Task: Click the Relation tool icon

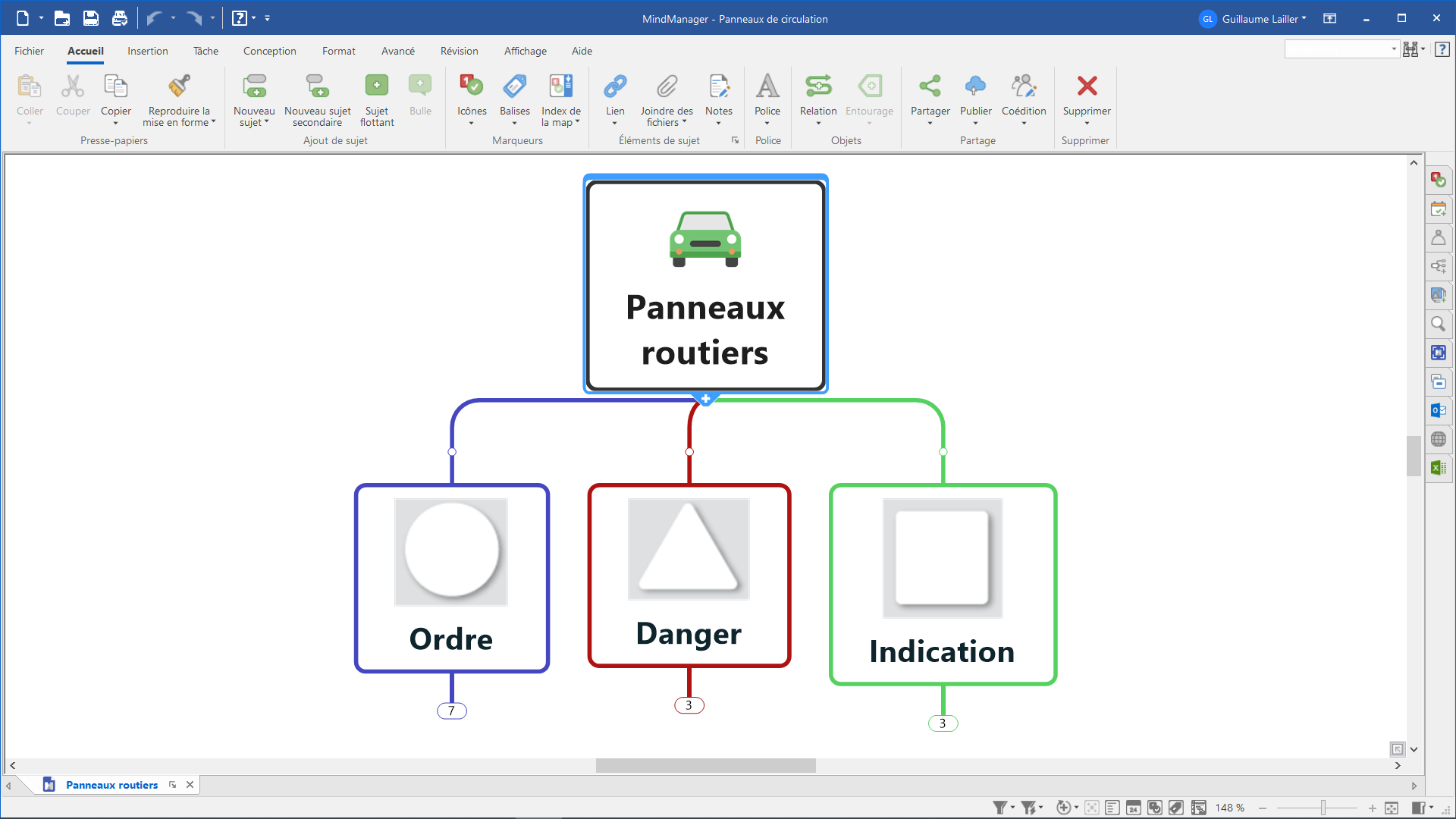Action: (818, 86)
